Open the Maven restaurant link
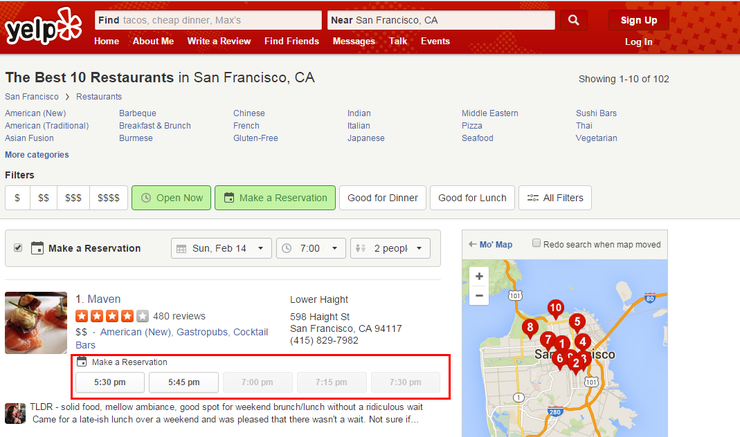Viewport: 740px width, 437px height. (104, 299)
